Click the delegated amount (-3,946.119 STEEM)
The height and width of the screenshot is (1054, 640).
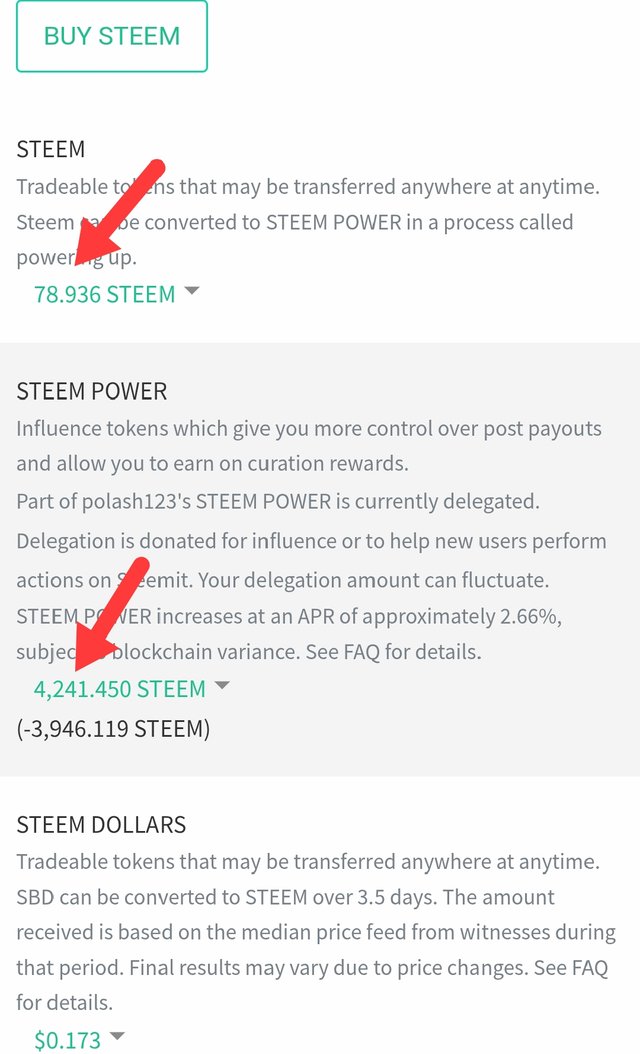[113, 729]
